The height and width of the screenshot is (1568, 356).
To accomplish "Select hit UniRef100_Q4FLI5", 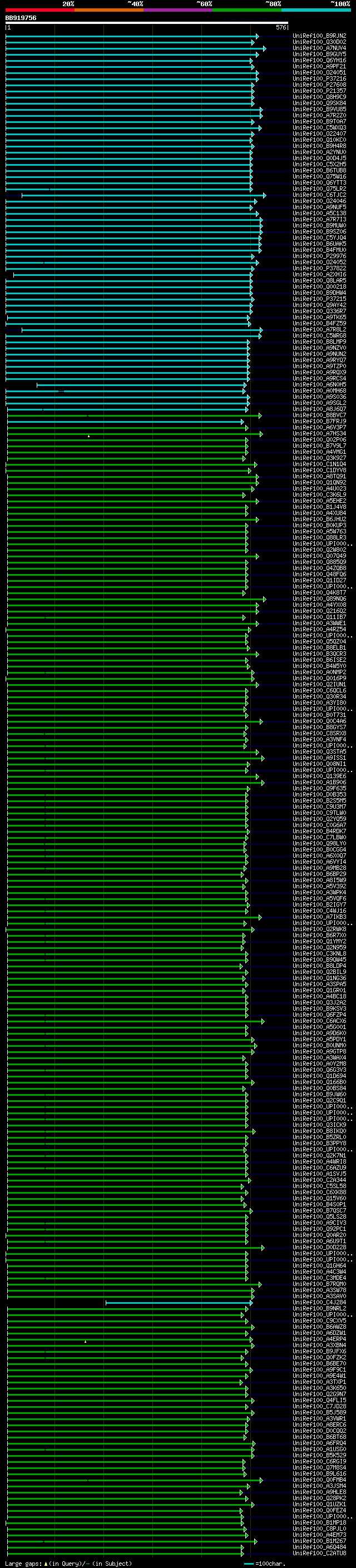I will (x=319, y=1400).
